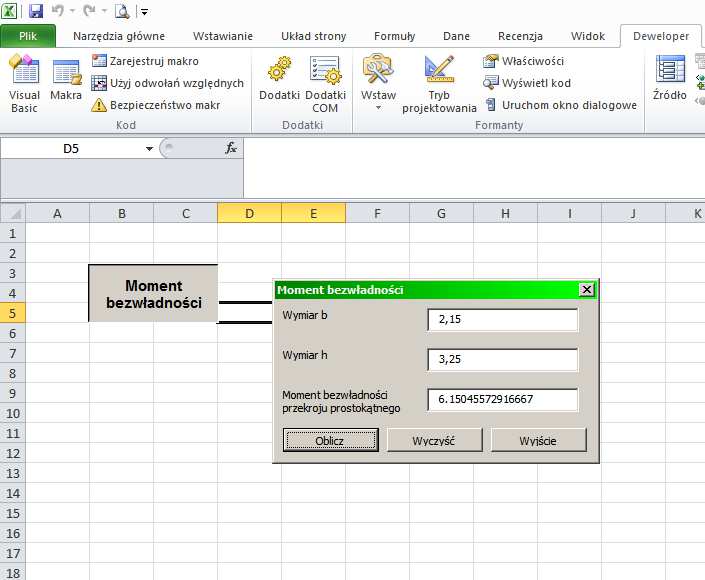Expand the Redo history dropdown arrow
This screenshot has height=580, width=705.
tap(104, 11)
